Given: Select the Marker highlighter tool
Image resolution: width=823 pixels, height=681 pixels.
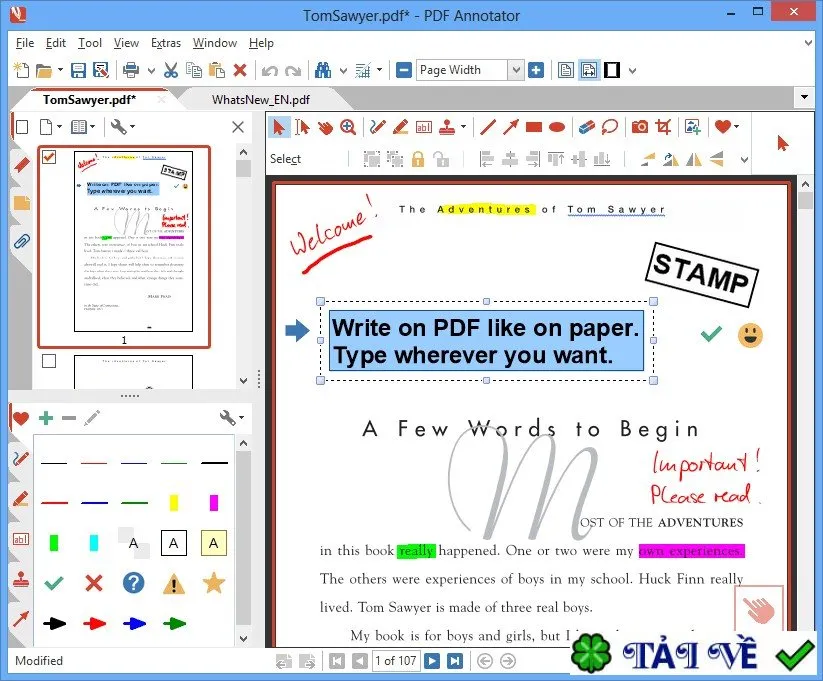Looking at the screenshot, I should point(400,127).
